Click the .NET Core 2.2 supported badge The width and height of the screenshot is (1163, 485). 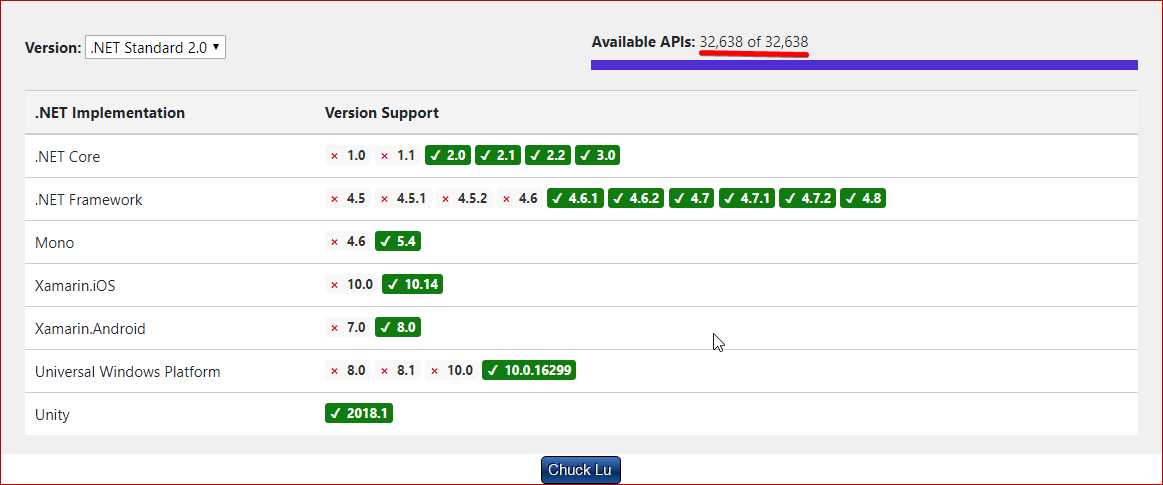coord(548,156)
